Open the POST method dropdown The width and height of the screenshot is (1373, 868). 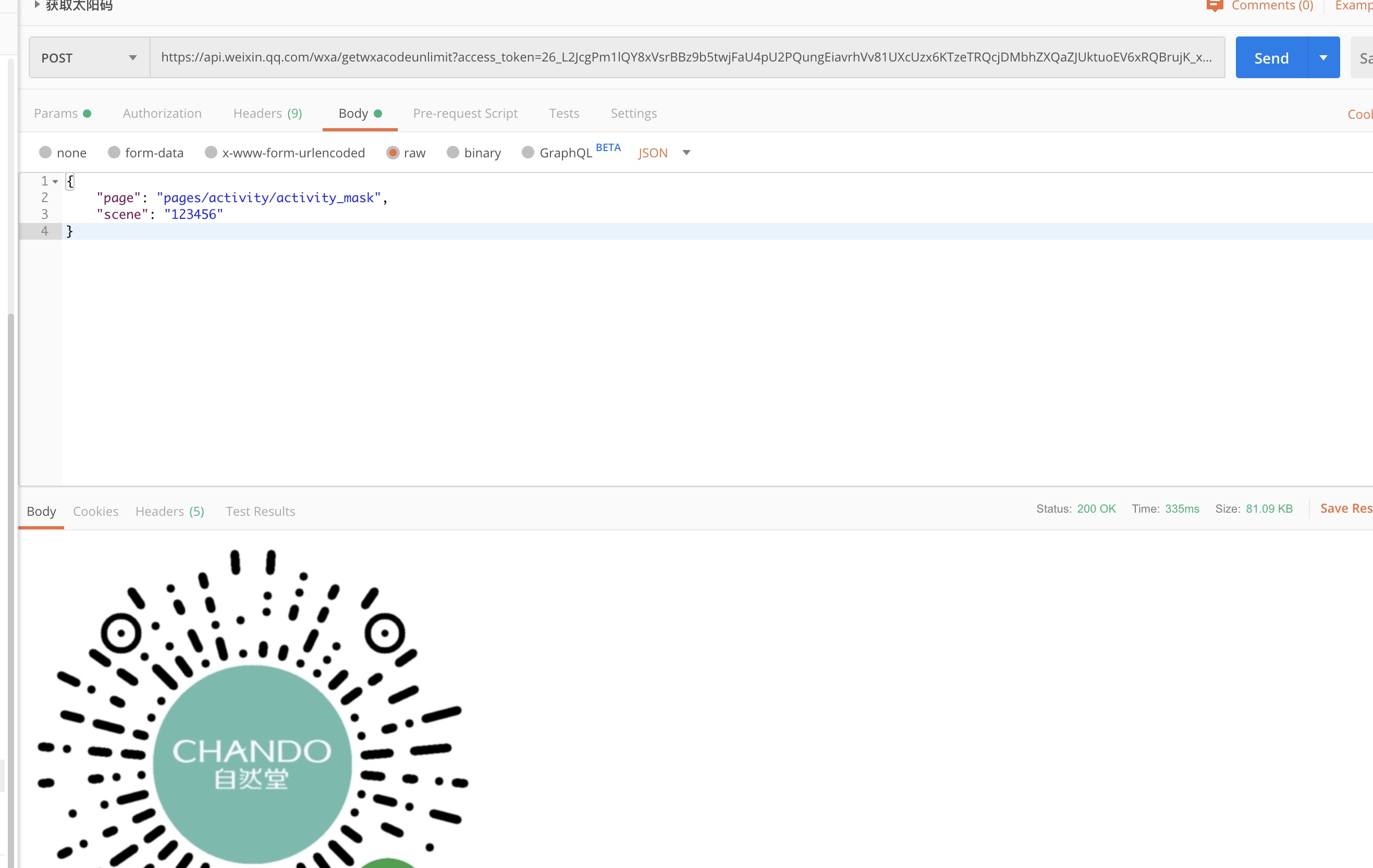tap(90, 57)
